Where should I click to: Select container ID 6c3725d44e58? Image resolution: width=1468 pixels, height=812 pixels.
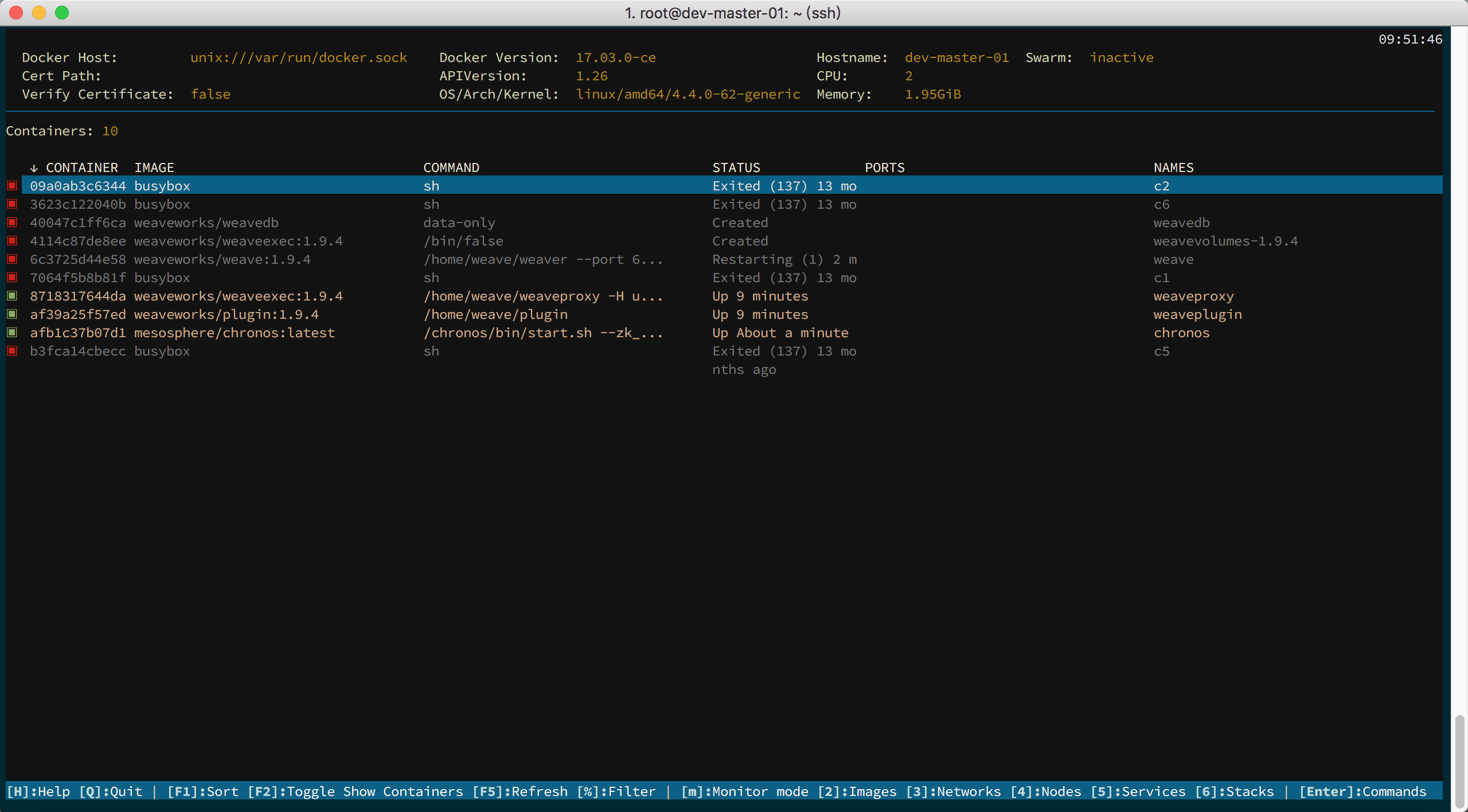tap(78, 259)
